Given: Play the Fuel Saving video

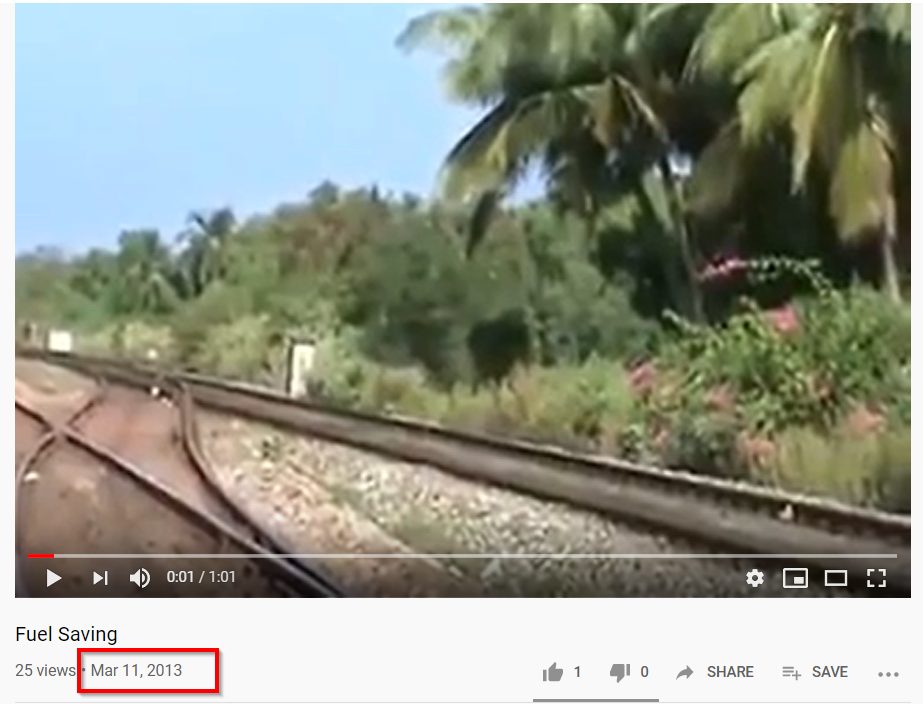Looking at the screenshot, I should [x=54, y=577].
